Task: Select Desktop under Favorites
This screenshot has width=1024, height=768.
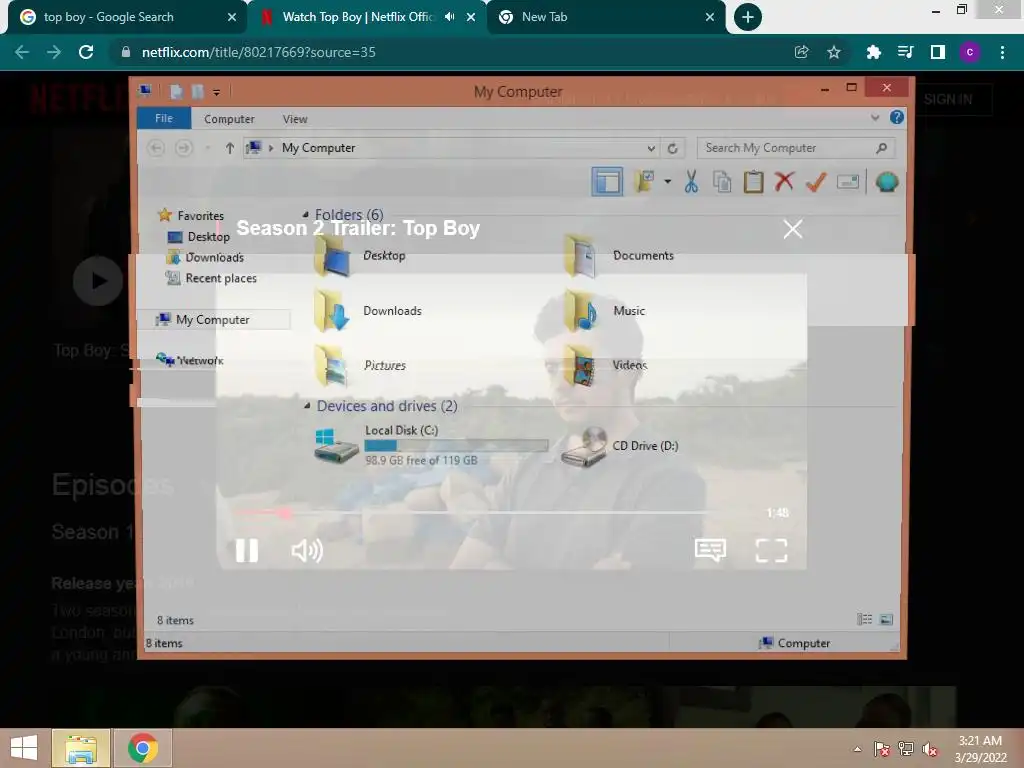Action: pyautogui.click(x=199, y=236)
